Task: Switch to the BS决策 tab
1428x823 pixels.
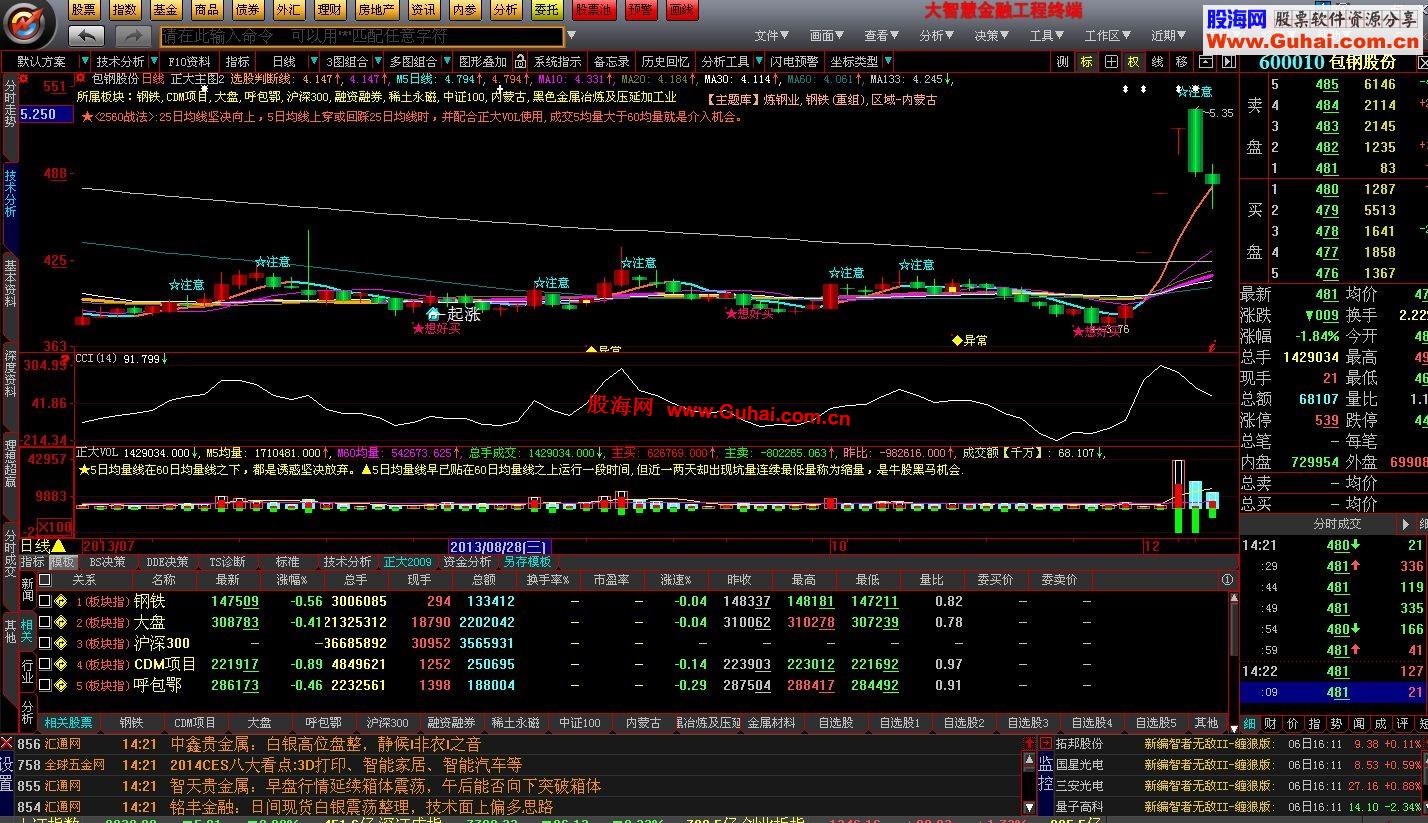Action: point(107,562)
